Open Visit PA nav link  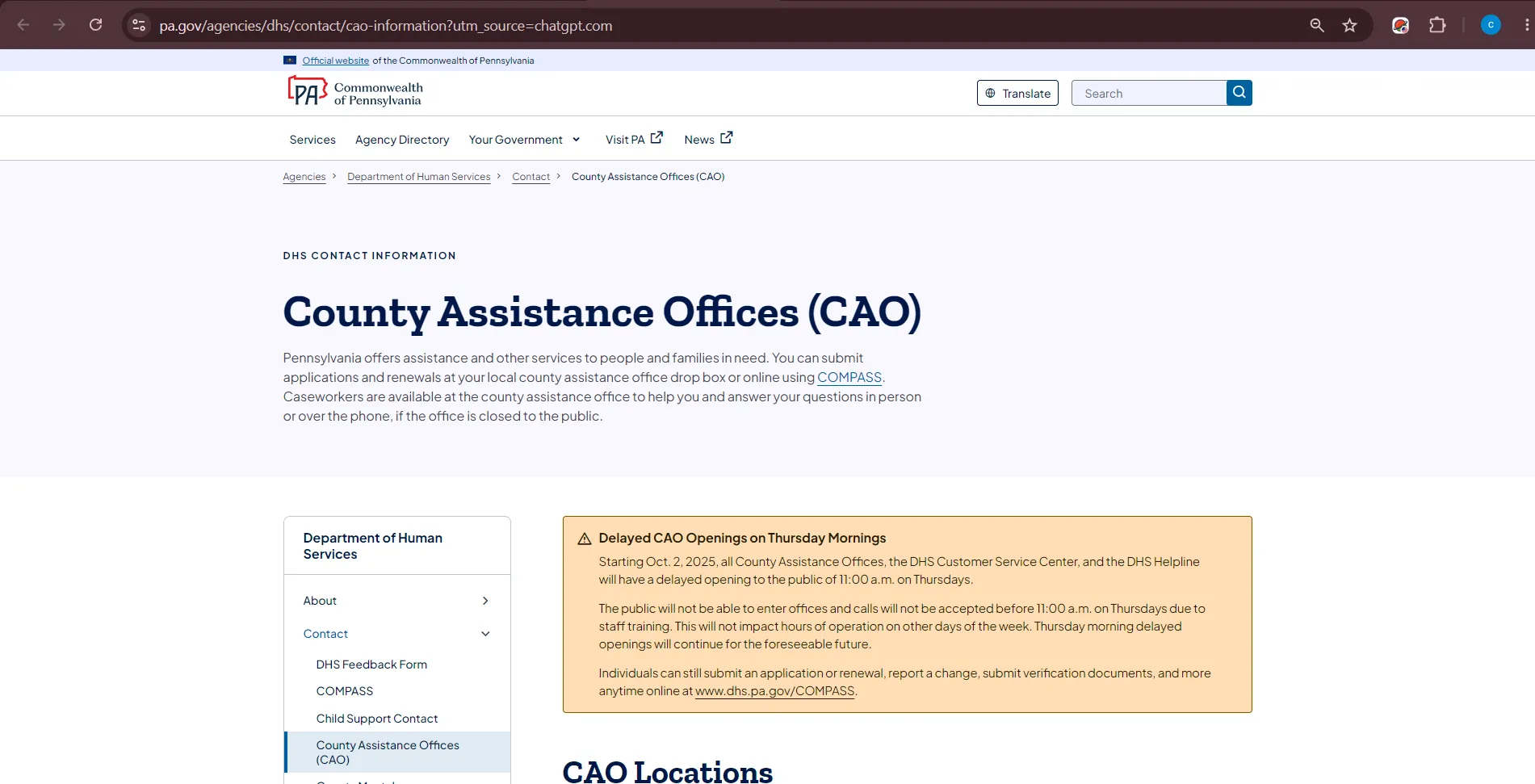click(625, 140)
